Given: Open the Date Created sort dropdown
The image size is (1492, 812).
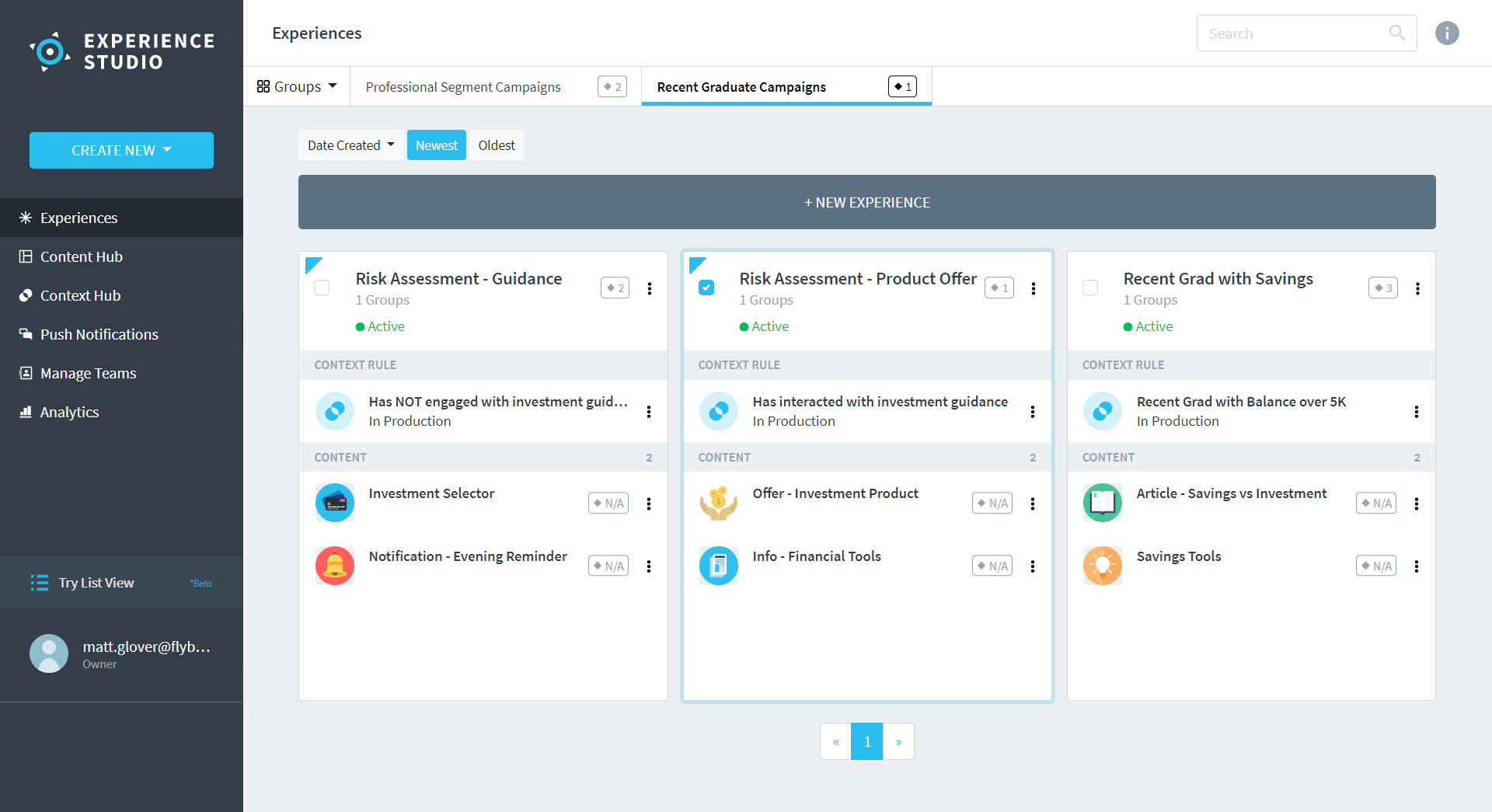Looking at the screenshot, I should click(x=350, y=145).
